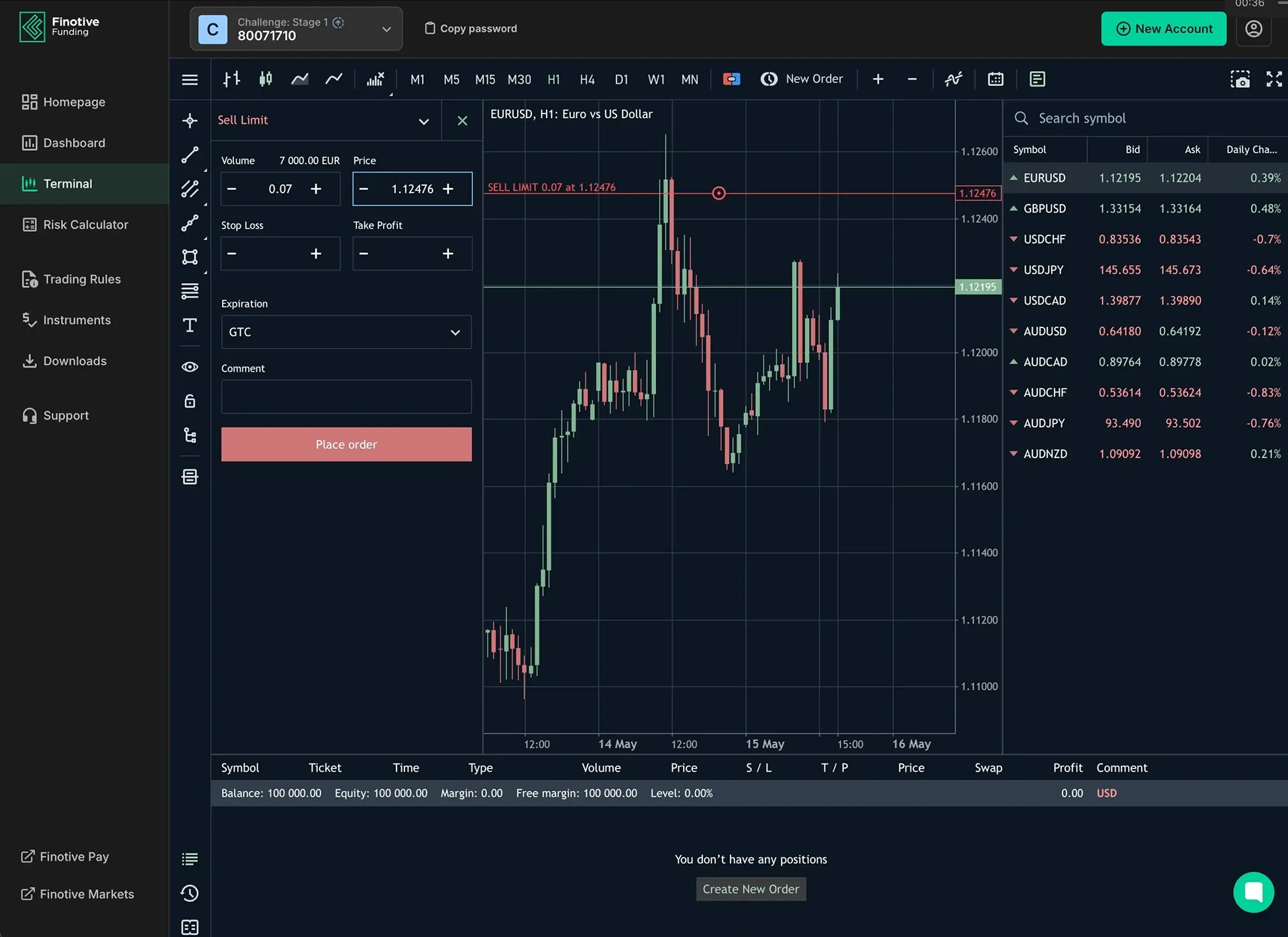Open trade history clock icon

point(190,893)
